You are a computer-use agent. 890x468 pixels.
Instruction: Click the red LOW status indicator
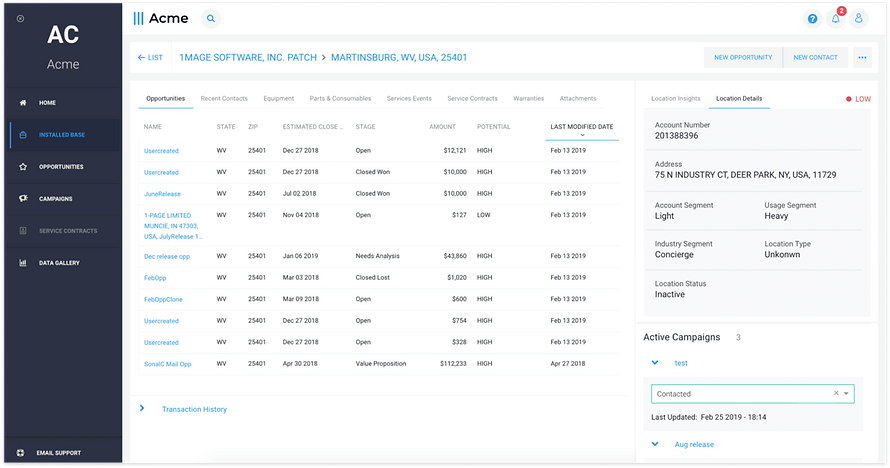tap(858, 99)
